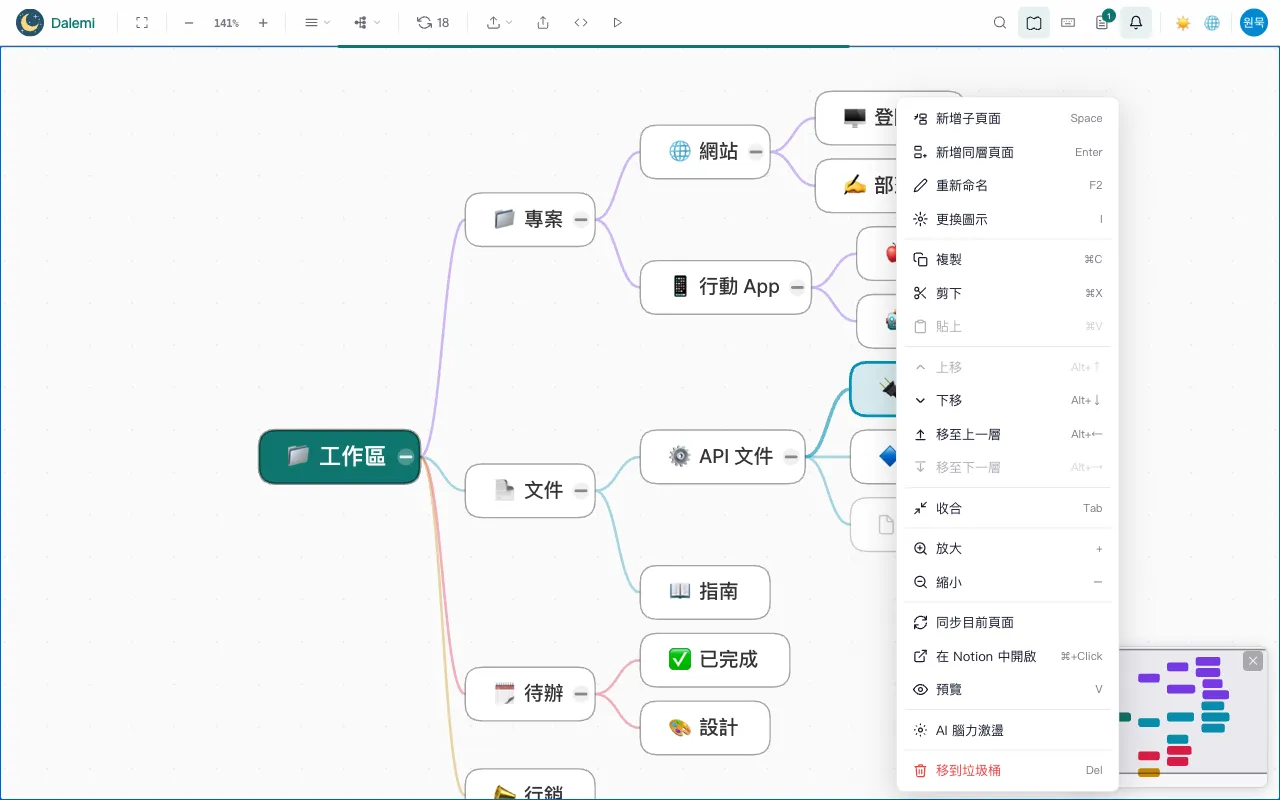Click the 141% zoom level indicator
This screenshot has height=800, width=1280.
pyautogui.click(x=226, y=22)
